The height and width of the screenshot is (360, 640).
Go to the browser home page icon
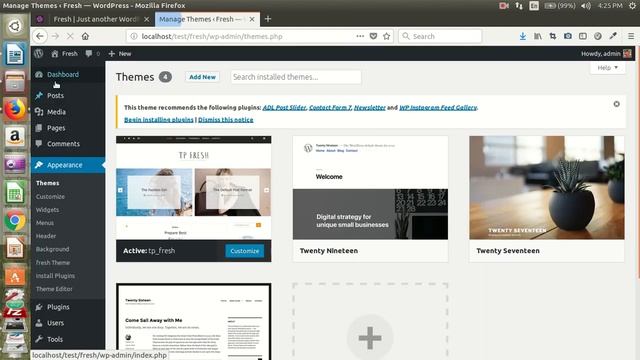click(85, 36)
